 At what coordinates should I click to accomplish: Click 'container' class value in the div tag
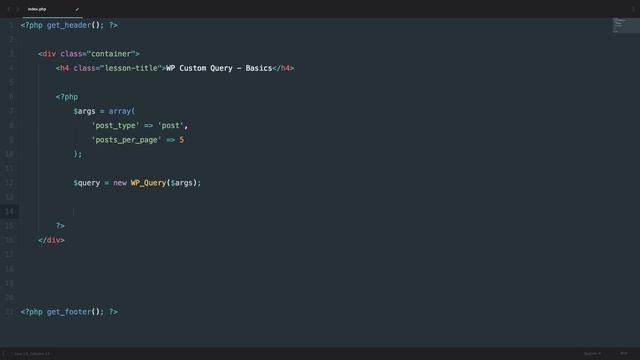click(111, 54)
